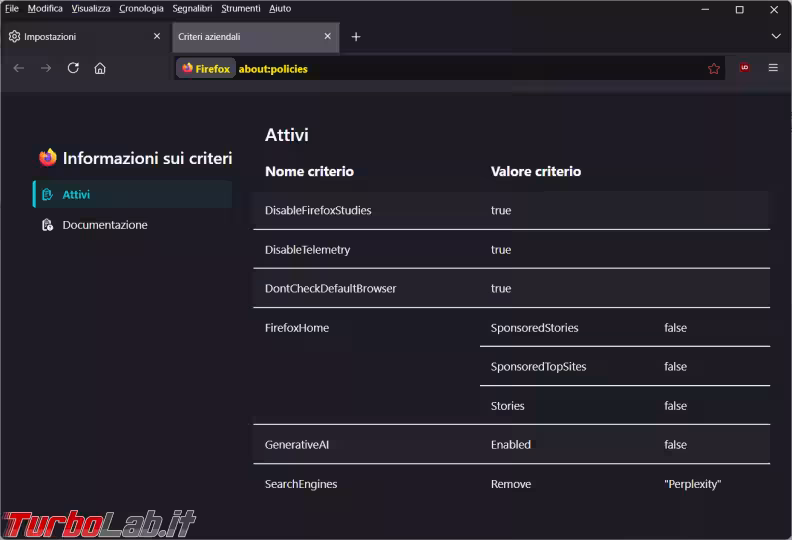Open the Cronologia menu
The height and width of the screenshot is (540, 792).
141,9
